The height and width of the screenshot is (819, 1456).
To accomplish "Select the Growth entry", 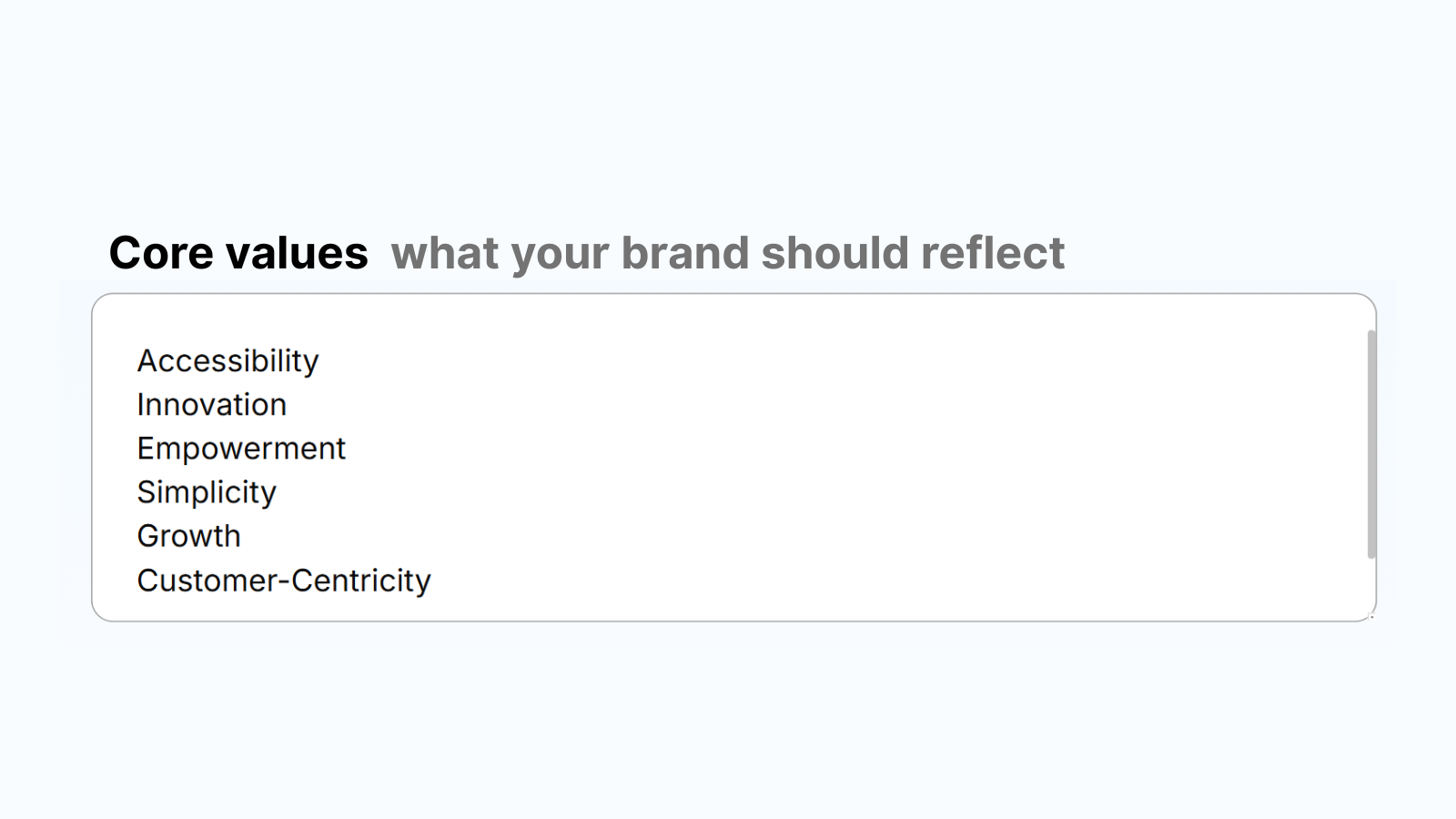I will coord(188,536).
